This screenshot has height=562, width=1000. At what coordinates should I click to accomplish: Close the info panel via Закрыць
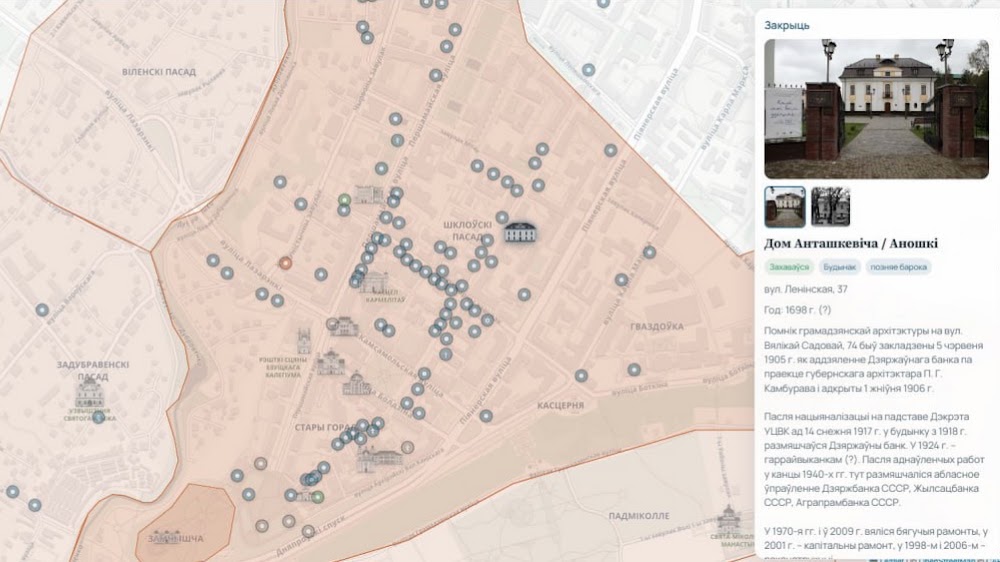tap(787, 26)
